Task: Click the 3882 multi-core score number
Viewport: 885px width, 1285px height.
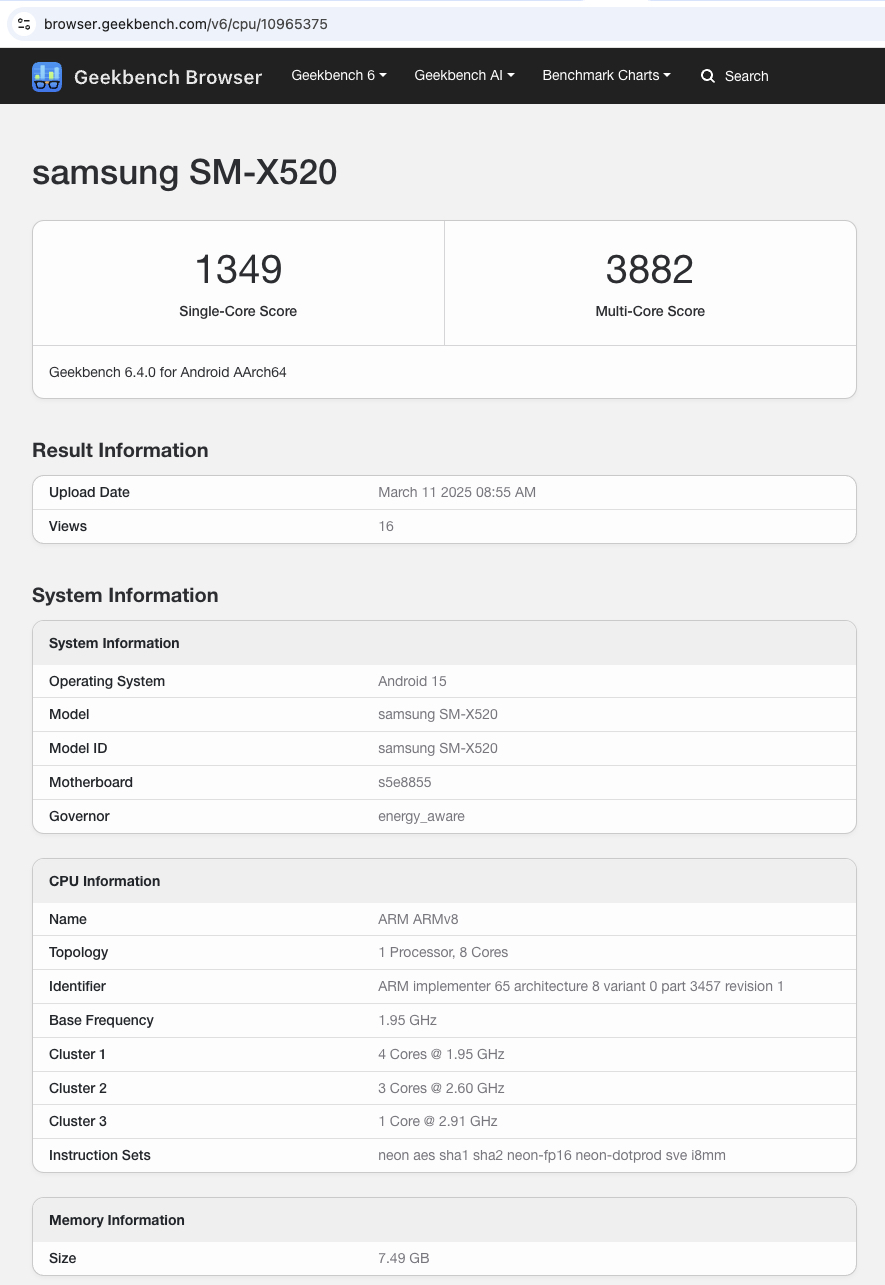Action: tap(650, 270)
